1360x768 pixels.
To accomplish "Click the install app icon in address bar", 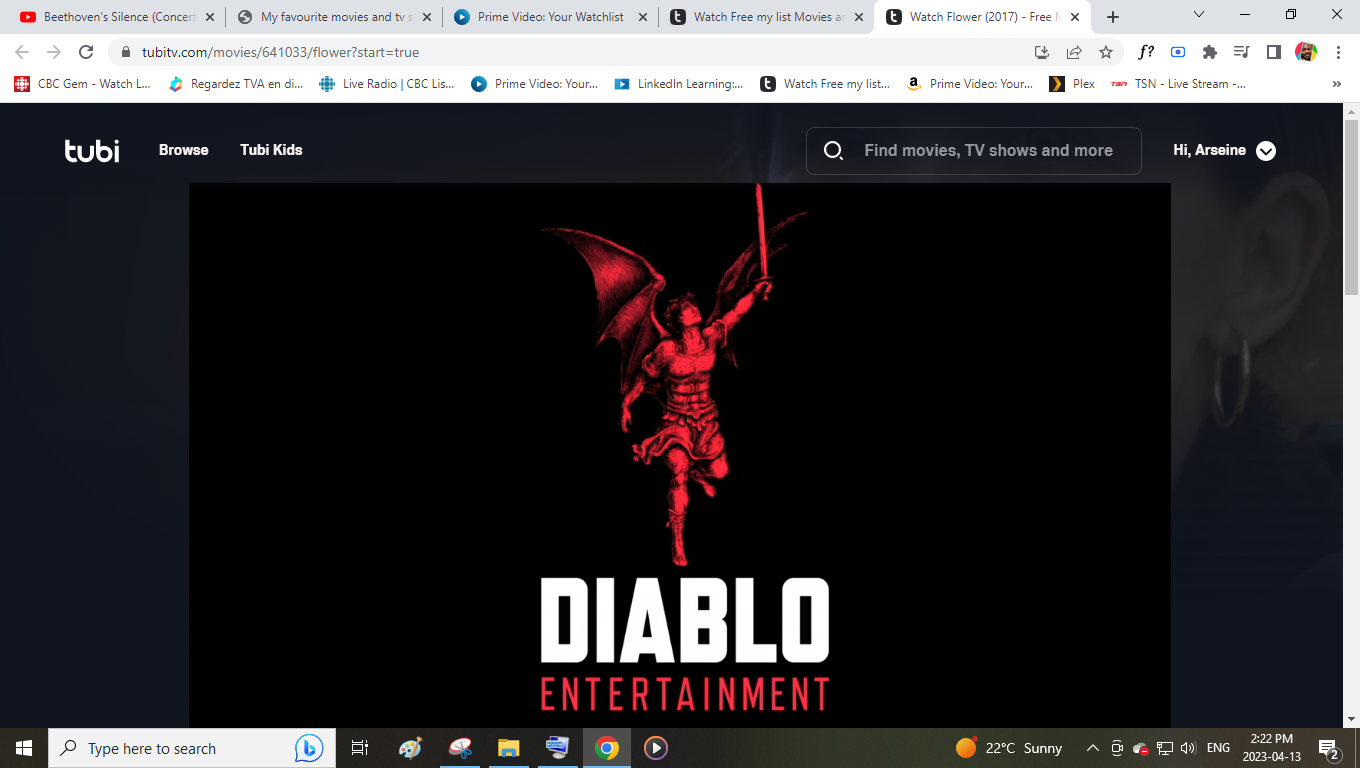I will pyautogui.click(x=1042, y=52).
